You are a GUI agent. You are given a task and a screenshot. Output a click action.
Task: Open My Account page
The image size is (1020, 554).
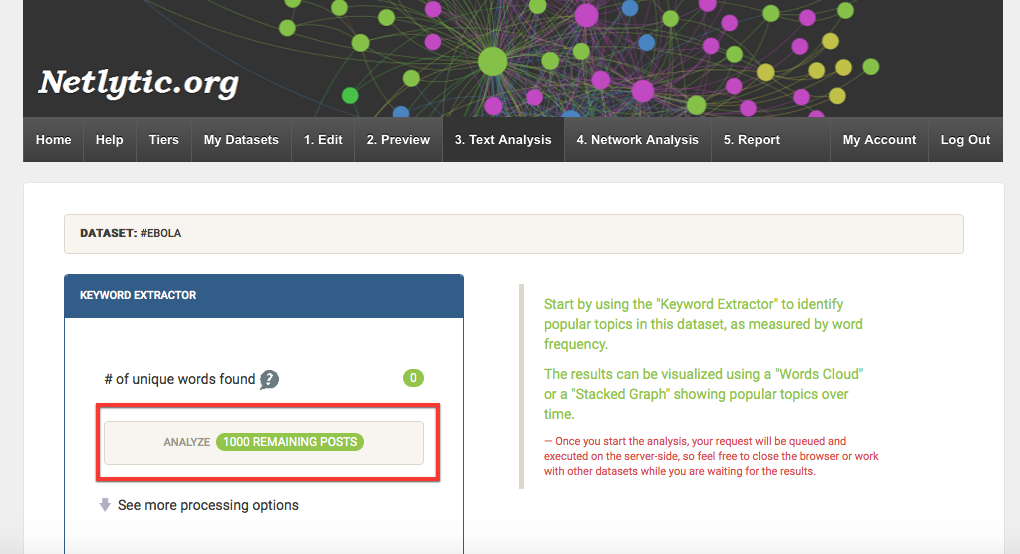(x=879, y=140)
